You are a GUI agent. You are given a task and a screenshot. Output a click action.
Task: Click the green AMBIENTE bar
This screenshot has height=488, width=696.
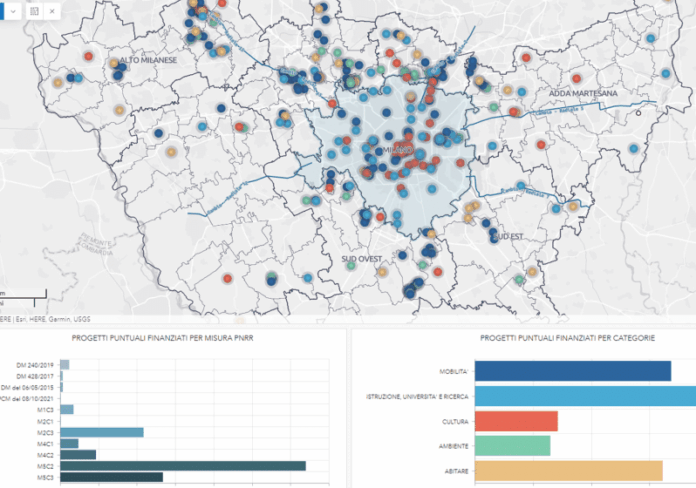pos(512,446)
